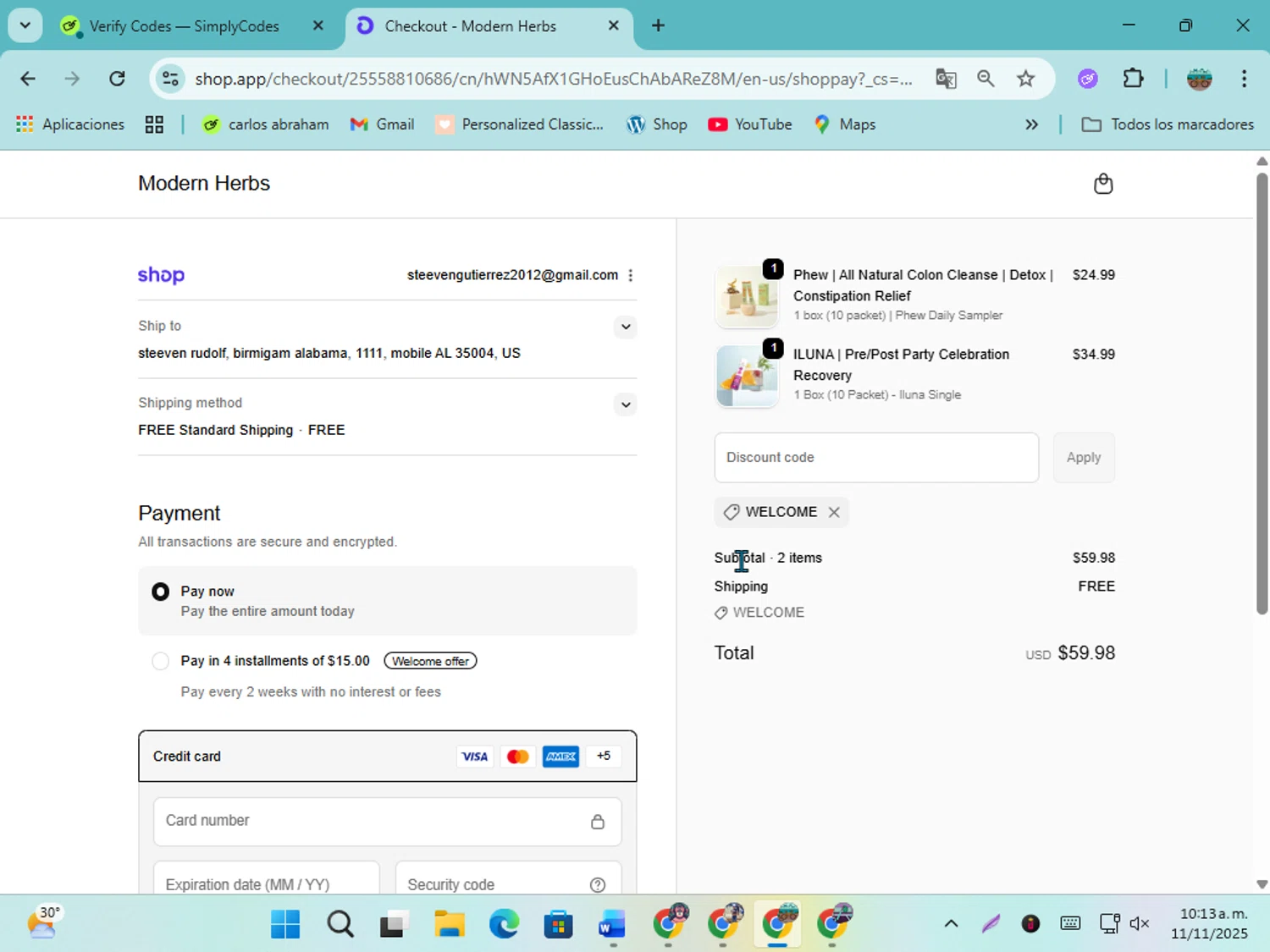Click the Modern Herbs store title
This screenshot has height=952, width=1270.
tap(204, 184)
